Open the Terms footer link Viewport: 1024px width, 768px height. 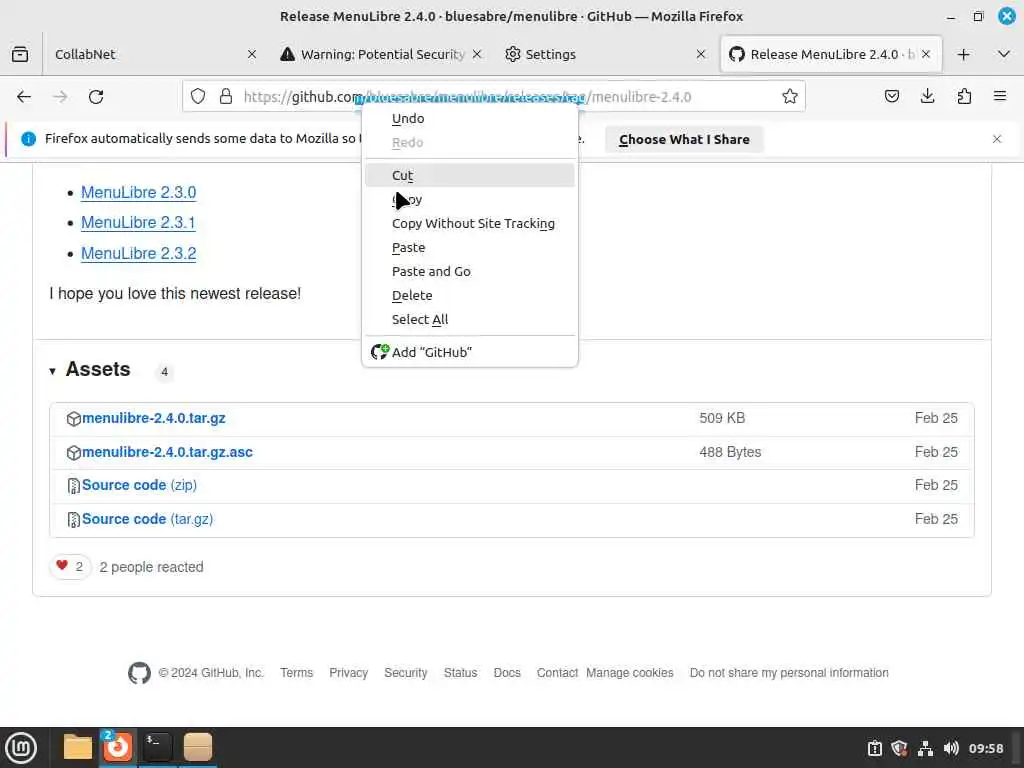coord(296,673)
